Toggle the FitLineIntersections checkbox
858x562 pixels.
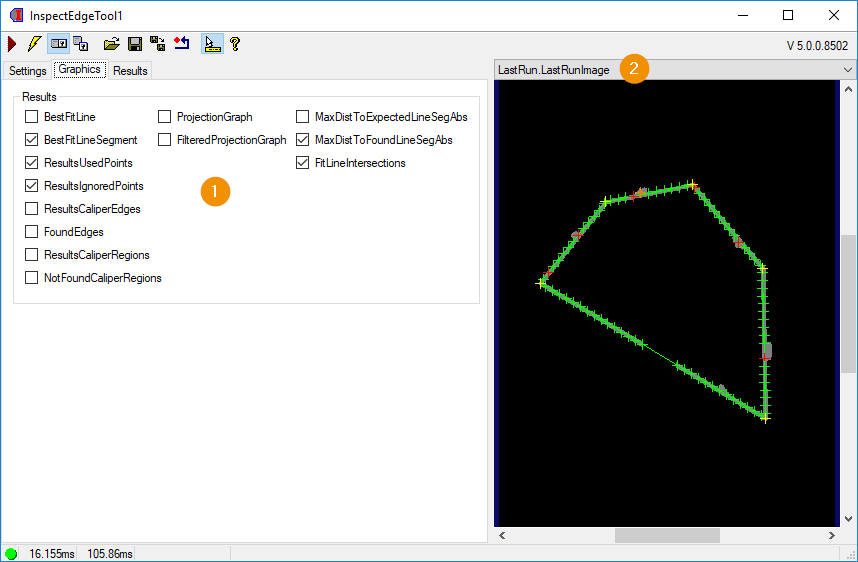coord(303,163)
